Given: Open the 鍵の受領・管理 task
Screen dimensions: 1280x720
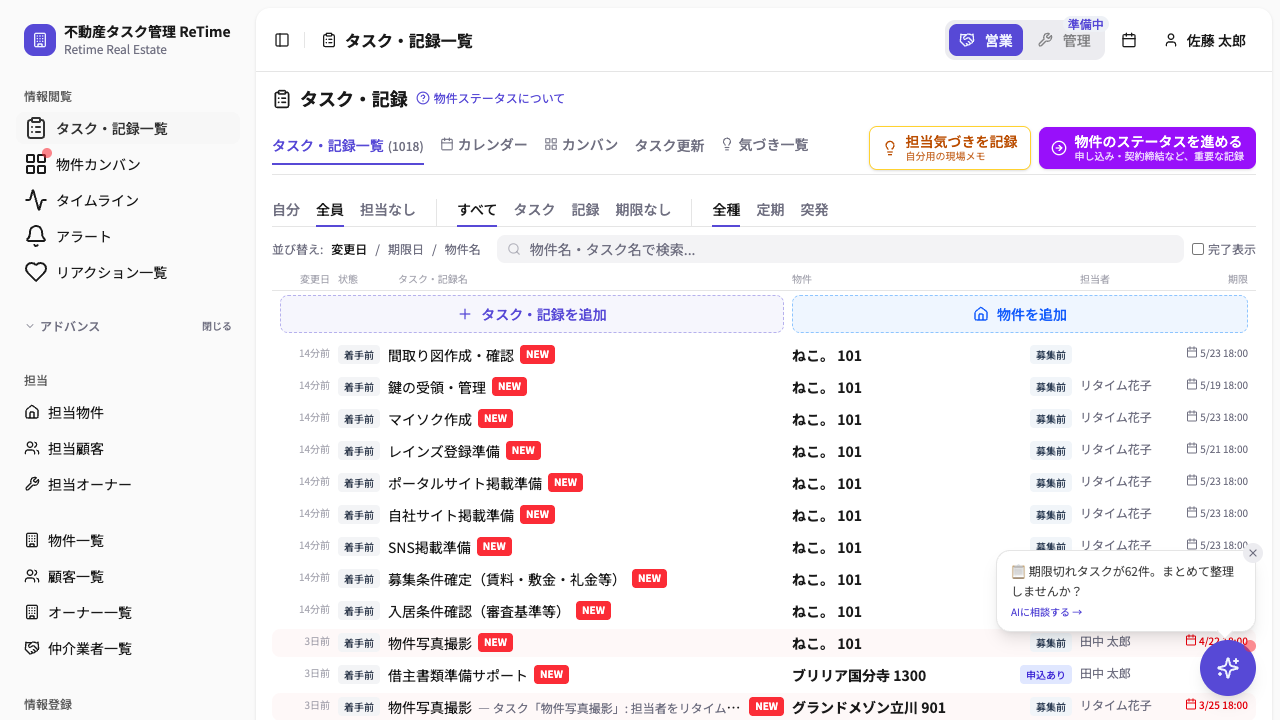Looking at the screenshot, I should pyautogui.click(x=437, y=387).
